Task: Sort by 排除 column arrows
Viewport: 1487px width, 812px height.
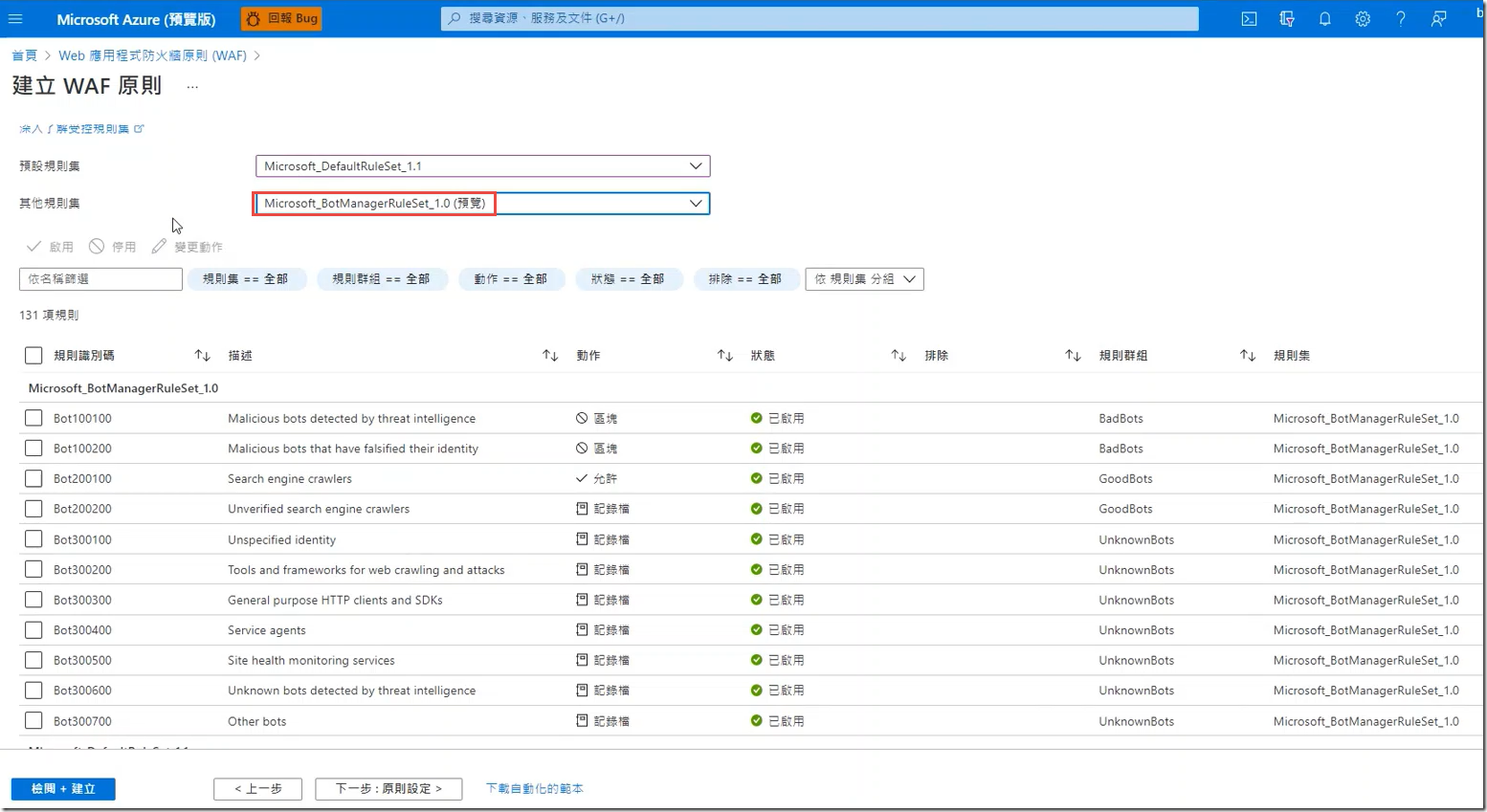Action: [1073, 356]
